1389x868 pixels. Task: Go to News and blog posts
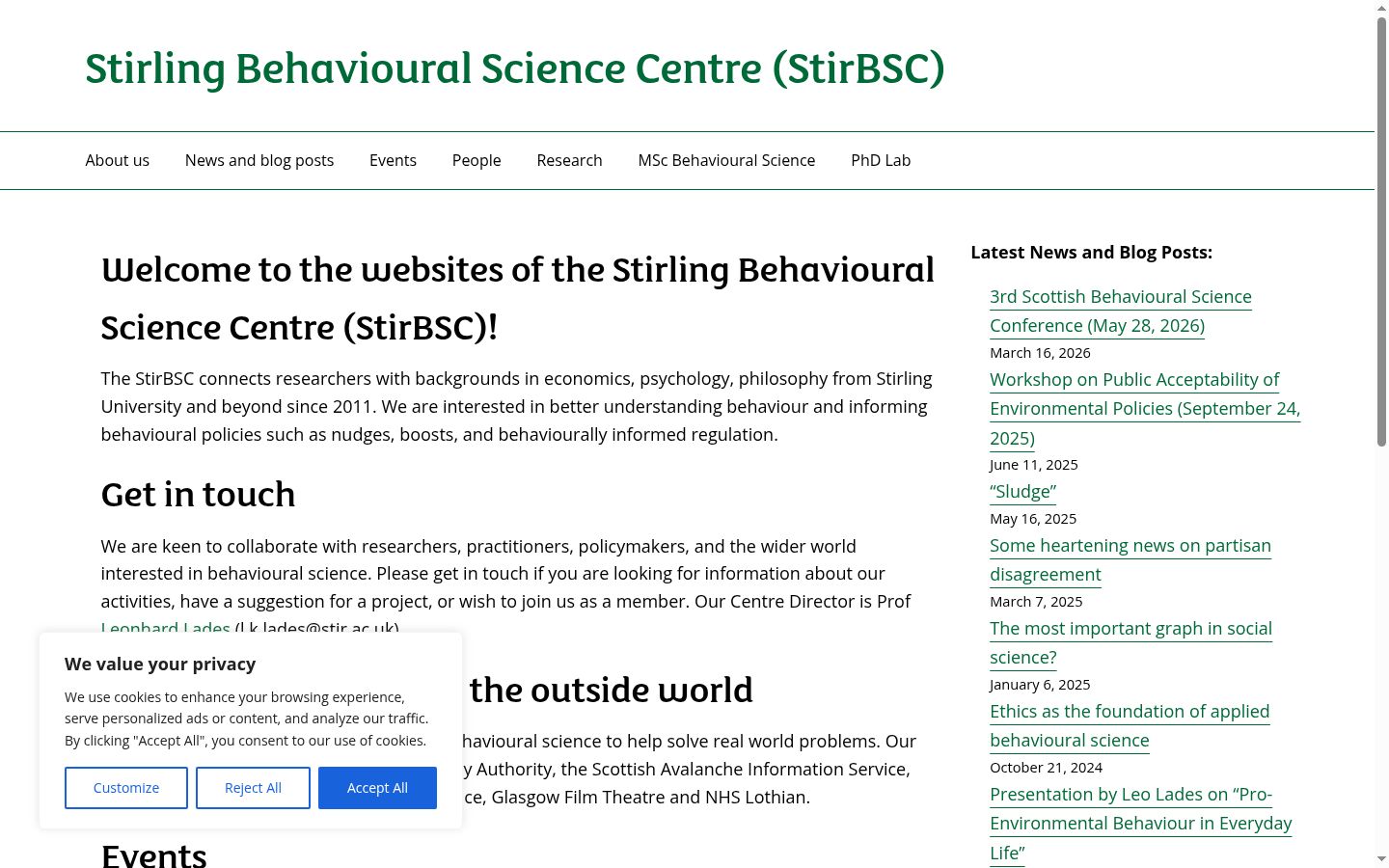[x=259, y=160]
